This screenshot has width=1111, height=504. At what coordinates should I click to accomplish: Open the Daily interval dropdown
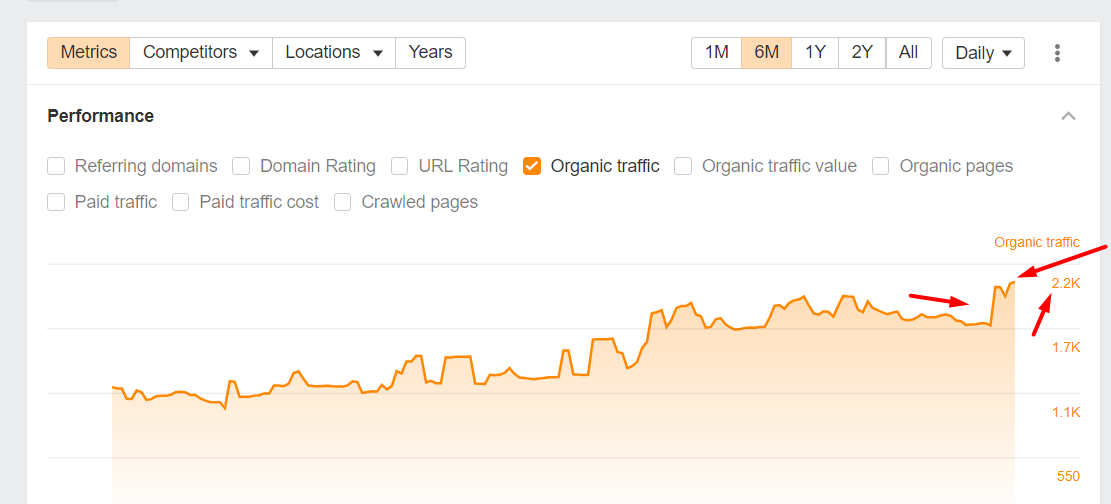click(x=983, y=53)
